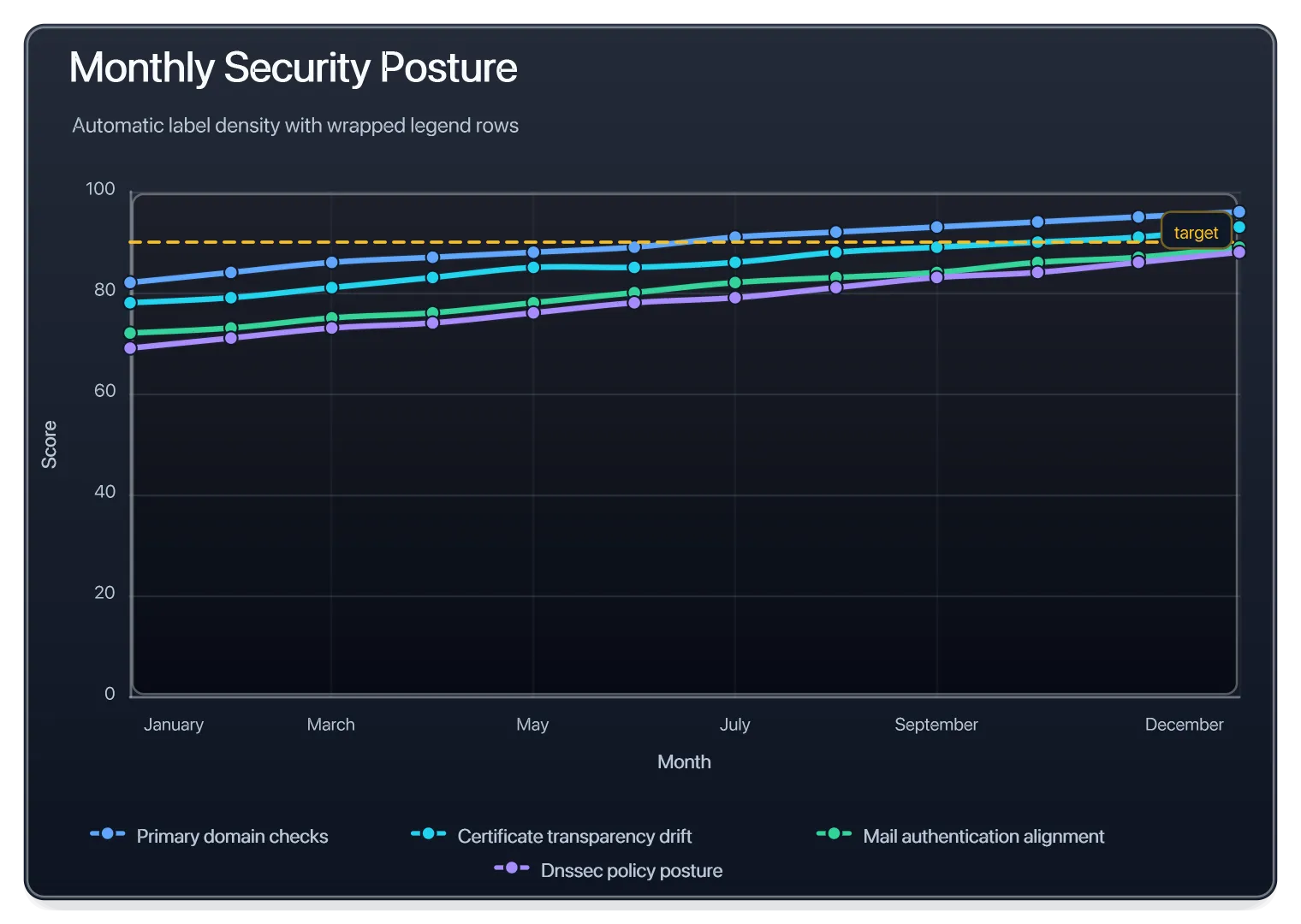Click the "March" x-axis label
Viewport: 1301px width, 924px height.
point(331,725)
